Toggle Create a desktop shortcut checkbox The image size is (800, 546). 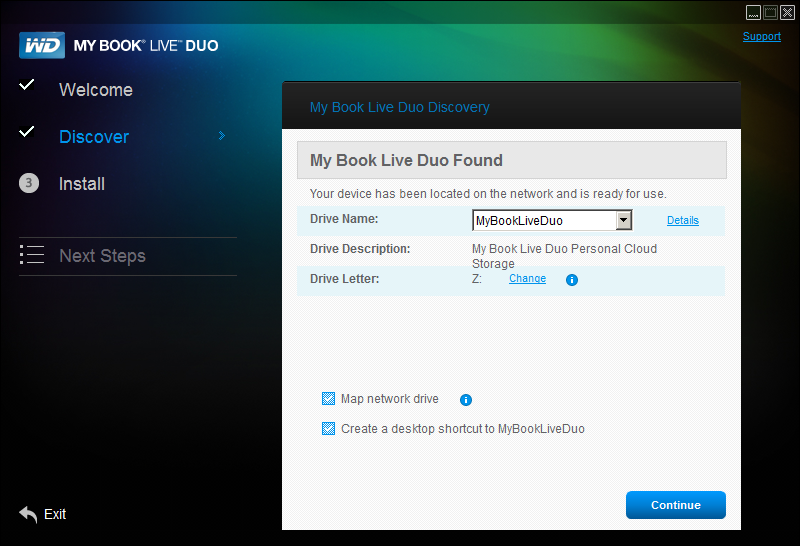(x=328, y=428)
